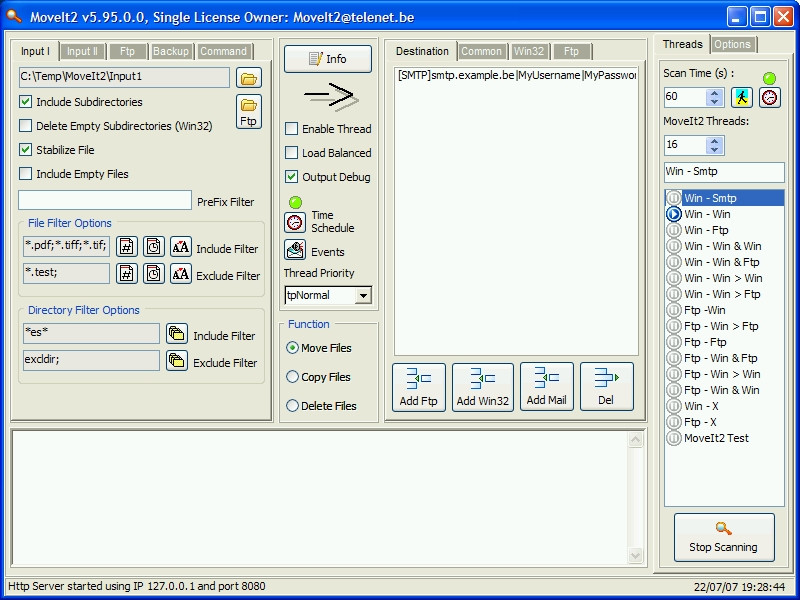
Task: Click the Info button
Action: point(328,59)
